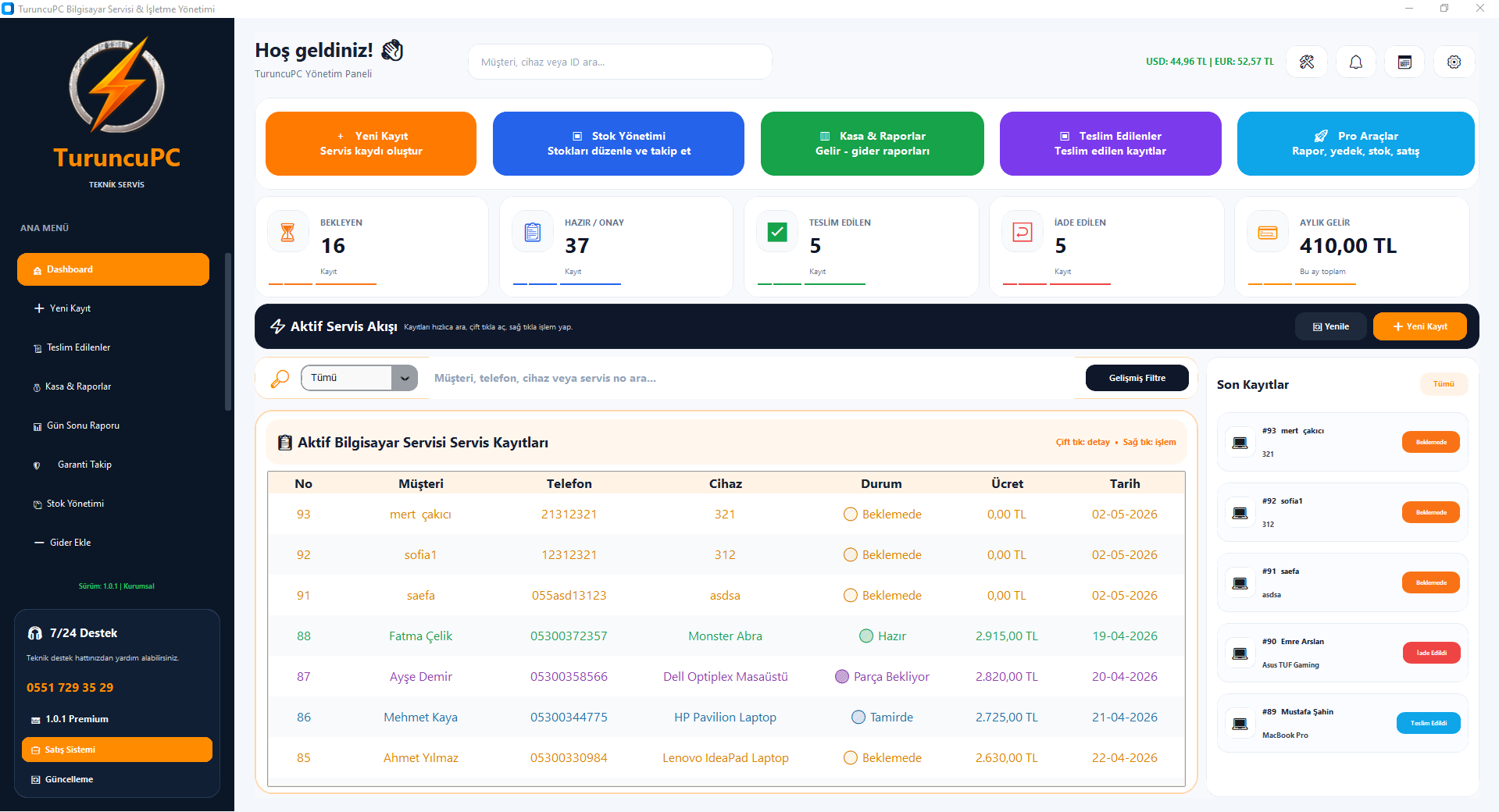This screenshot has width=1499, height=812.
Task: Open the Tümü status combo box
Action: [x=359, y=378]
